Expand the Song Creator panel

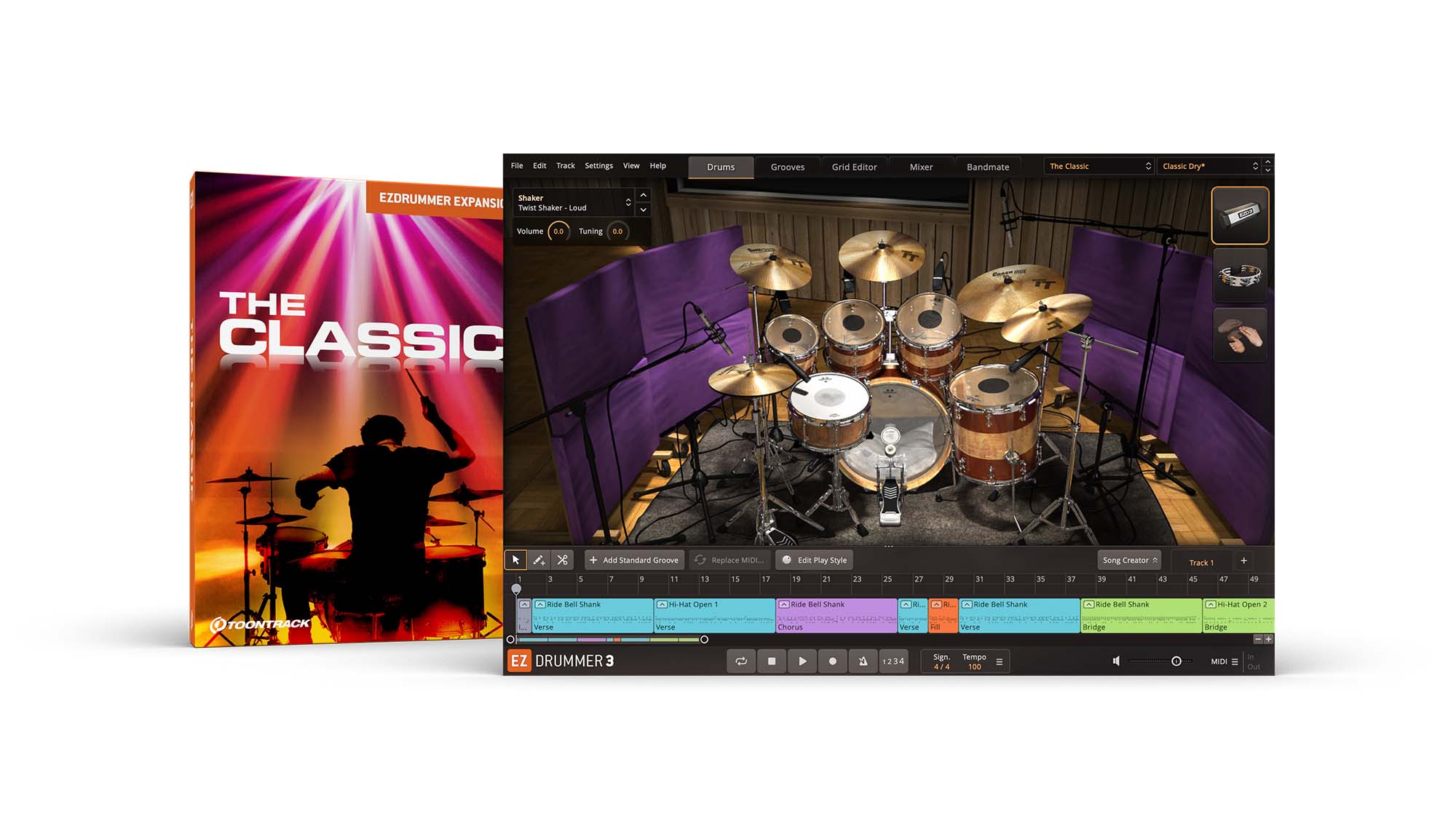(x=1130, y=560)
